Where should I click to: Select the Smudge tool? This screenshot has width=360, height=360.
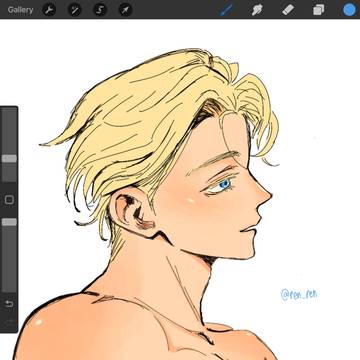pos(257,10)
